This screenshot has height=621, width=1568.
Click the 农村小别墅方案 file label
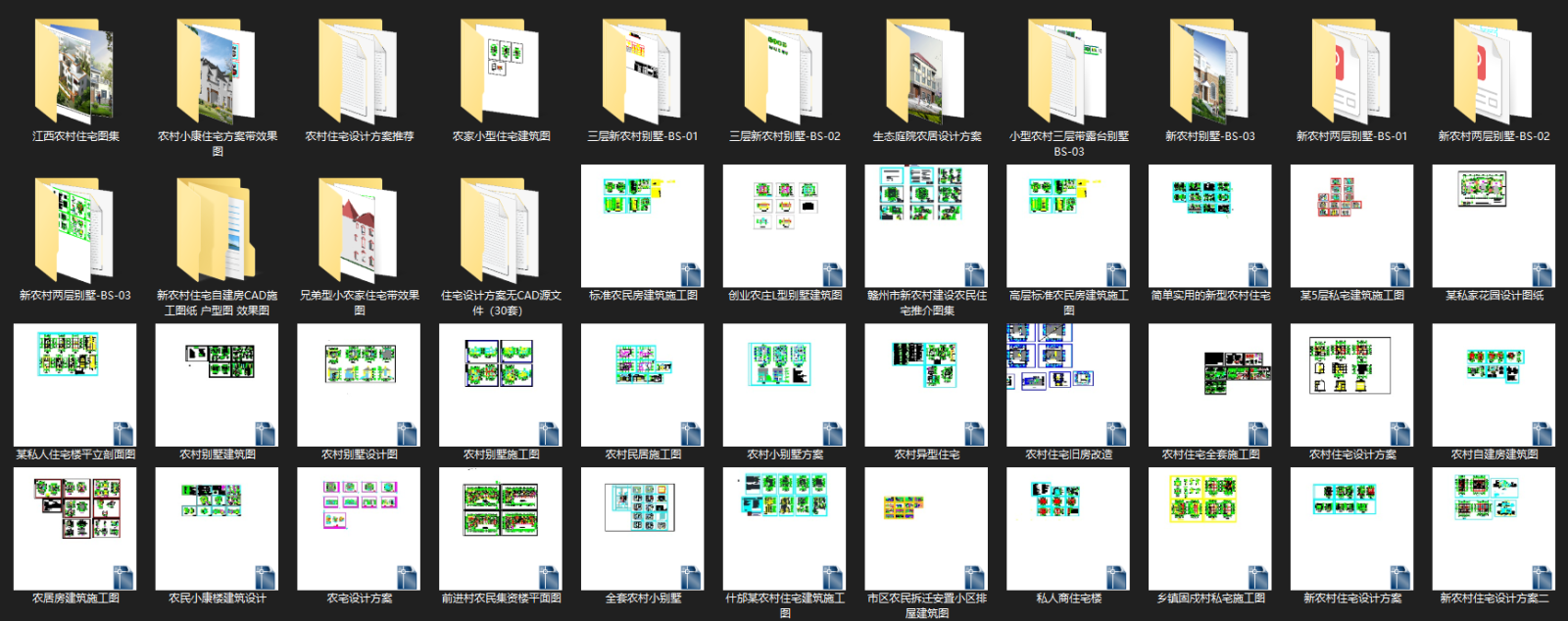[x=785, y=454]
